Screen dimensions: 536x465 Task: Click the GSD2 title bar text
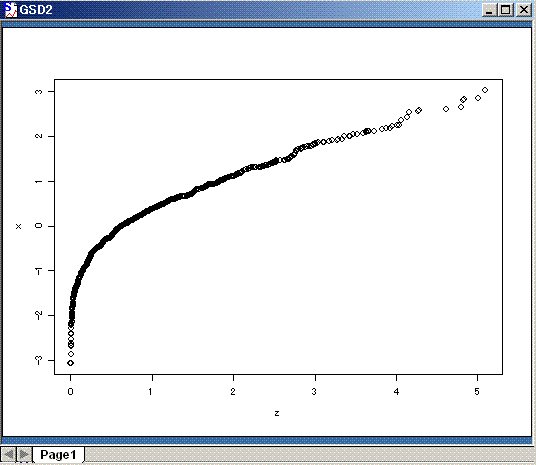36,10
